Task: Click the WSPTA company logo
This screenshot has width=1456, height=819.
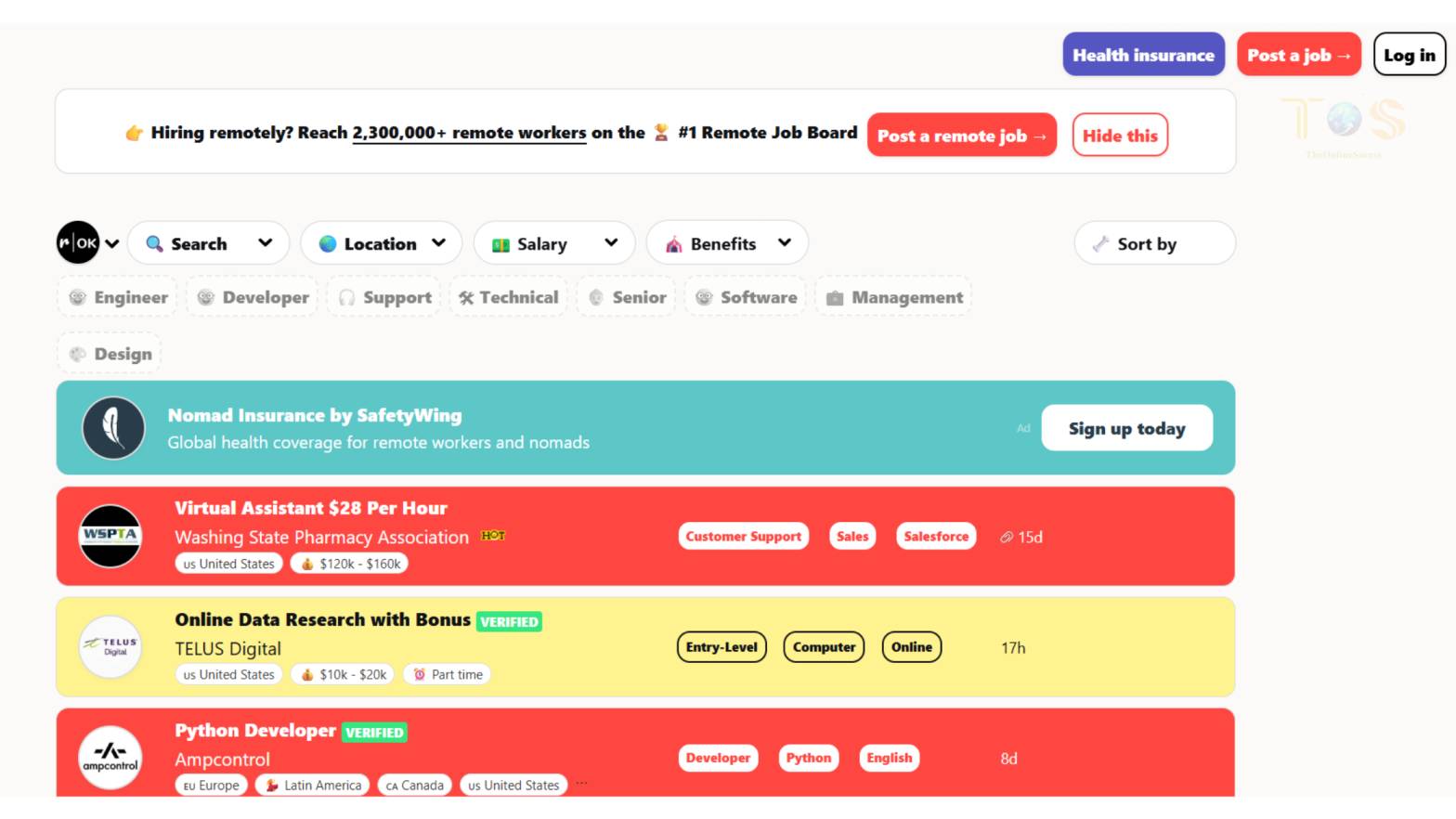Action: pyautogui.click(x=110, y=536)
